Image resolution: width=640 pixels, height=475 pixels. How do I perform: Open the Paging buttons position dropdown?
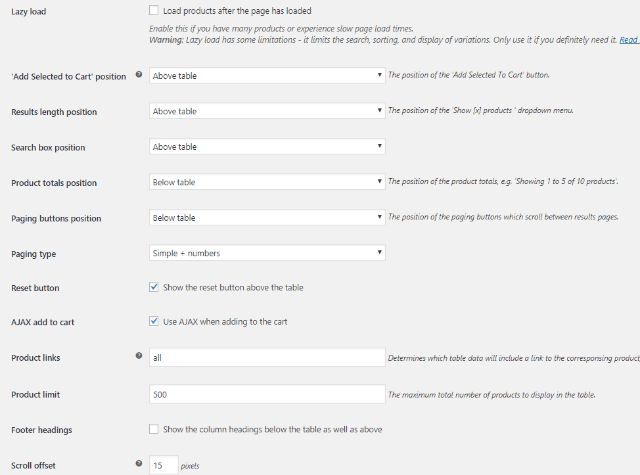pos(267,217)
